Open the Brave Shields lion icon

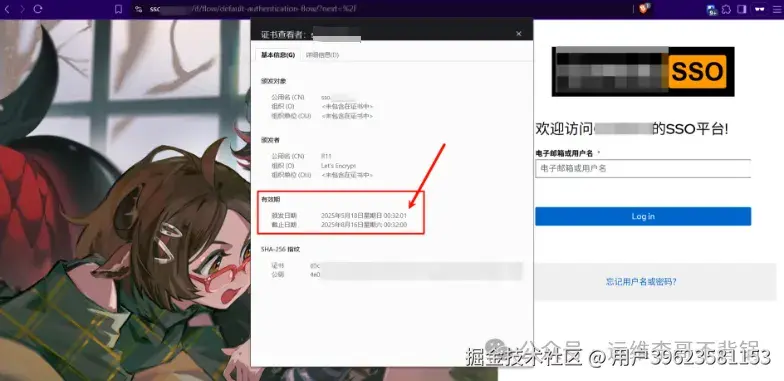[x=644, y=8]
